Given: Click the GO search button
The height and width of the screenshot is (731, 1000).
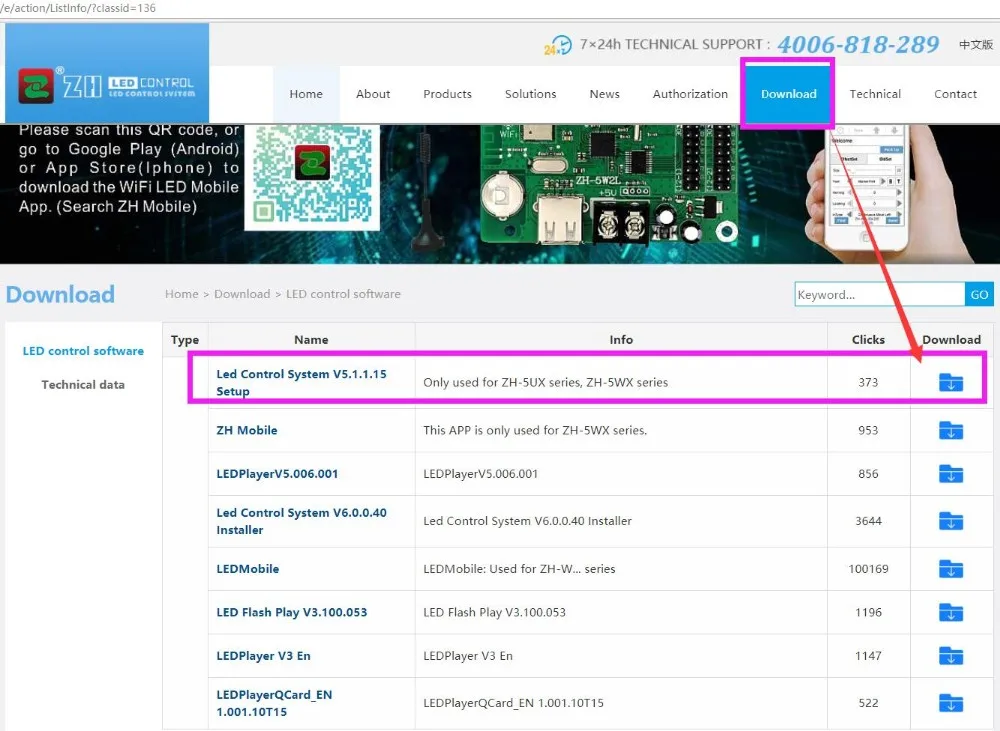Looking at the screenshot, I should tap(979, 294).
